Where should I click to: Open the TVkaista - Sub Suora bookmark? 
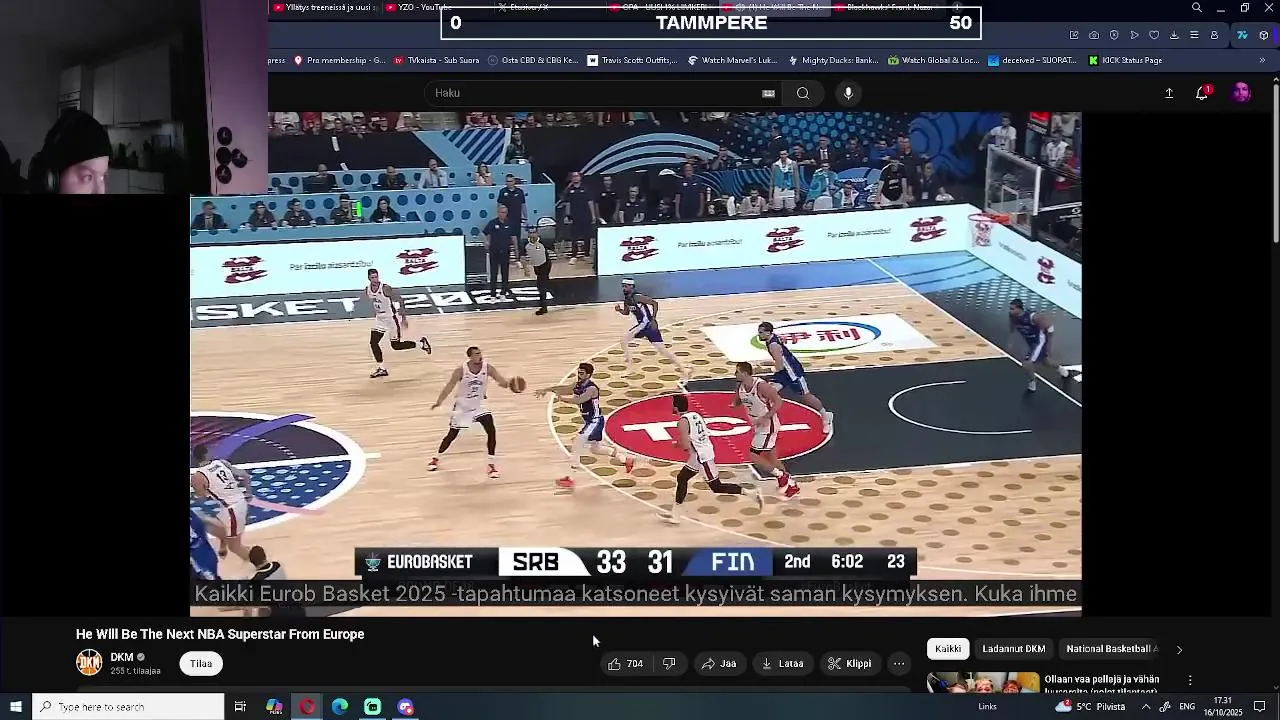(x=436, y=60)
